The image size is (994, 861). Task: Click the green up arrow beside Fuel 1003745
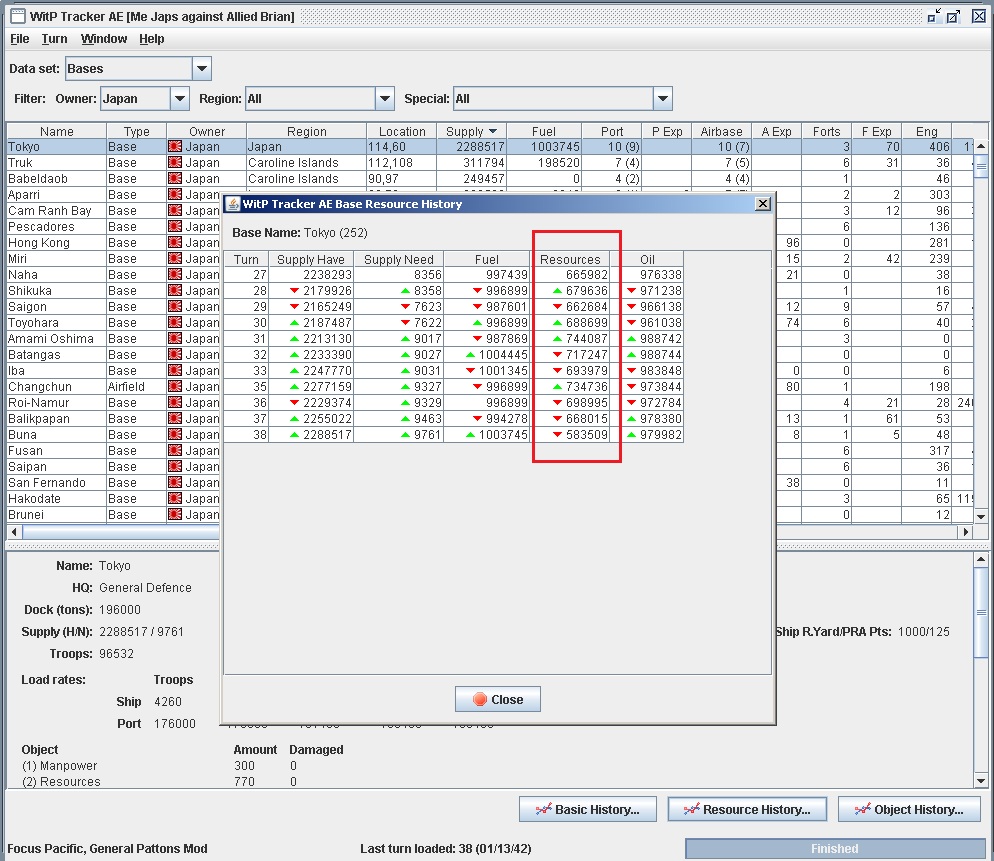pyautogui.click(x=470, y=435)
